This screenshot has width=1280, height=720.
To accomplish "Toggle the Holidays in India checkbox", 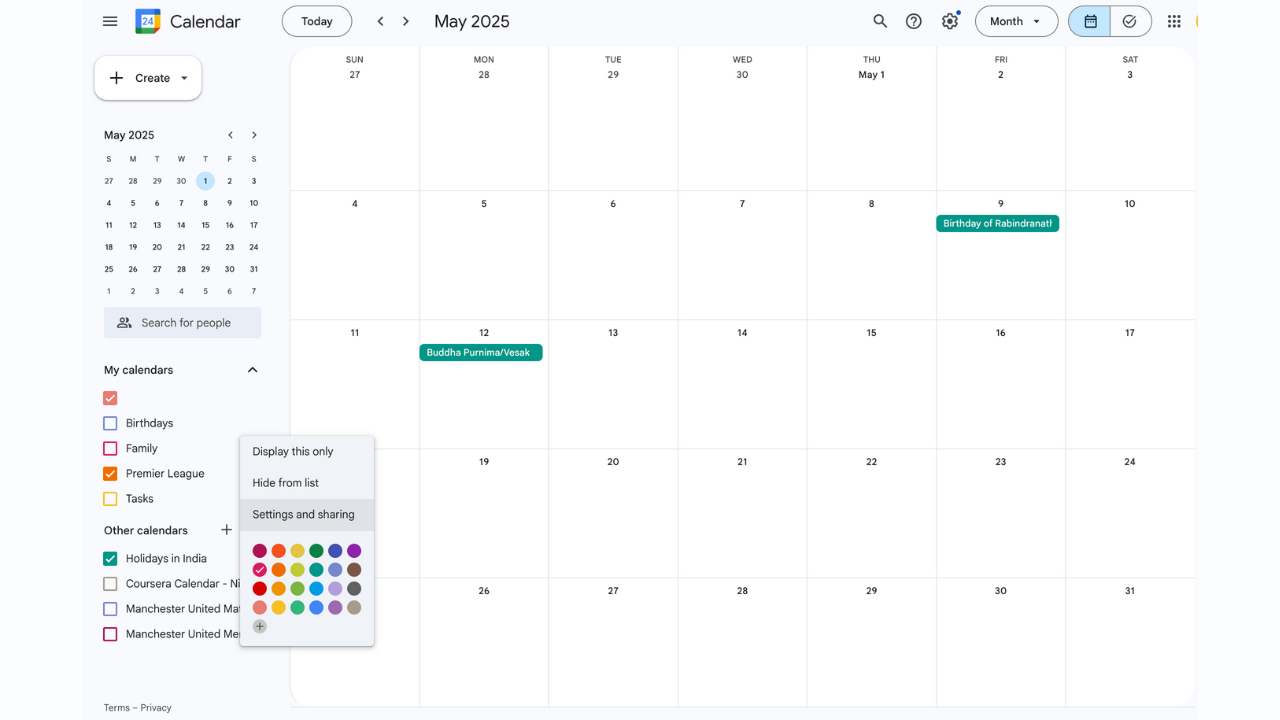I will 110,559.
